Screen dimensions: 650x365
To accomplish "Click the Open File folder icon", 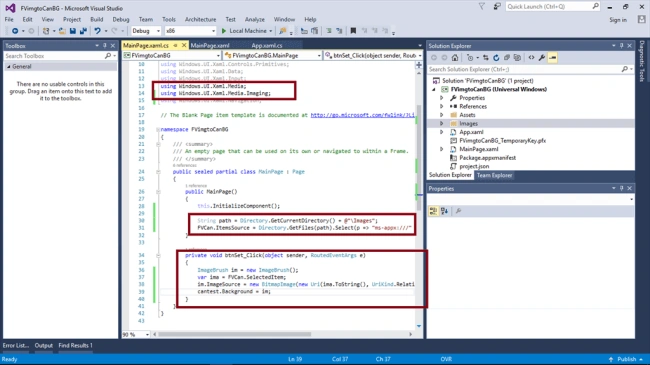I will click(x=62, y=31).
